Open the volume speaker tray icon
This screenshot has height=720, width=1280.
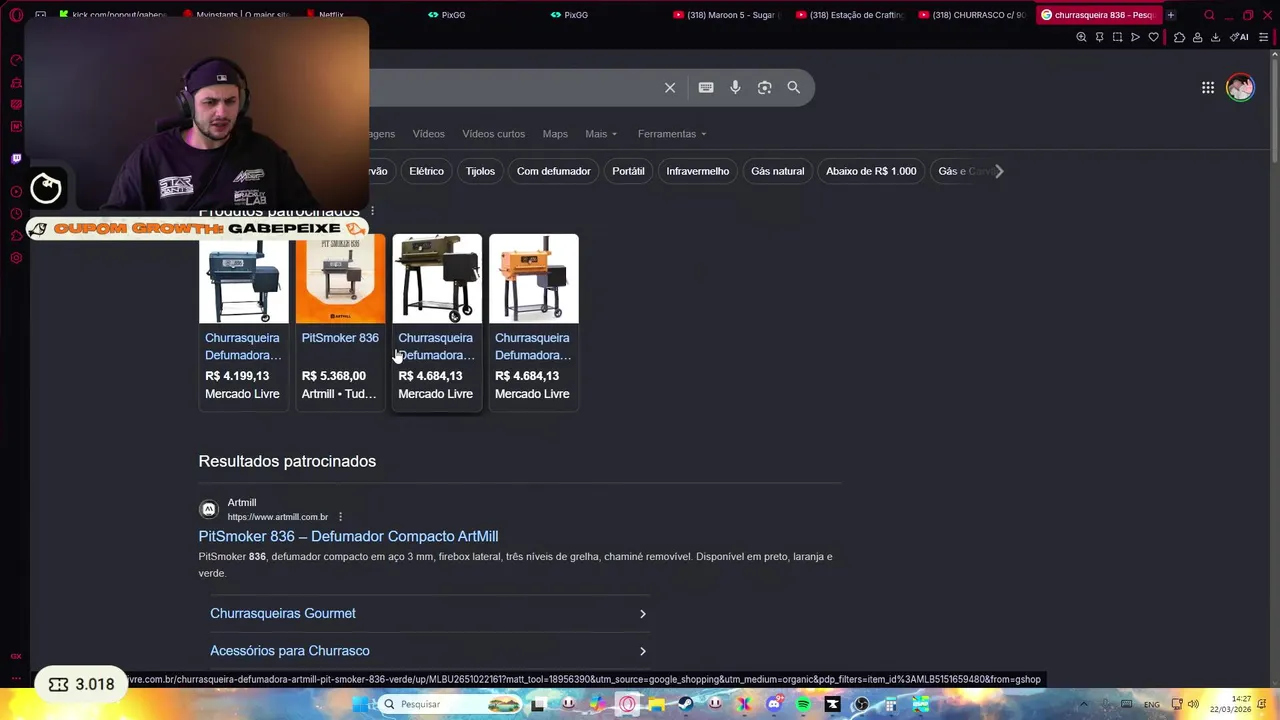point(1193,704)
